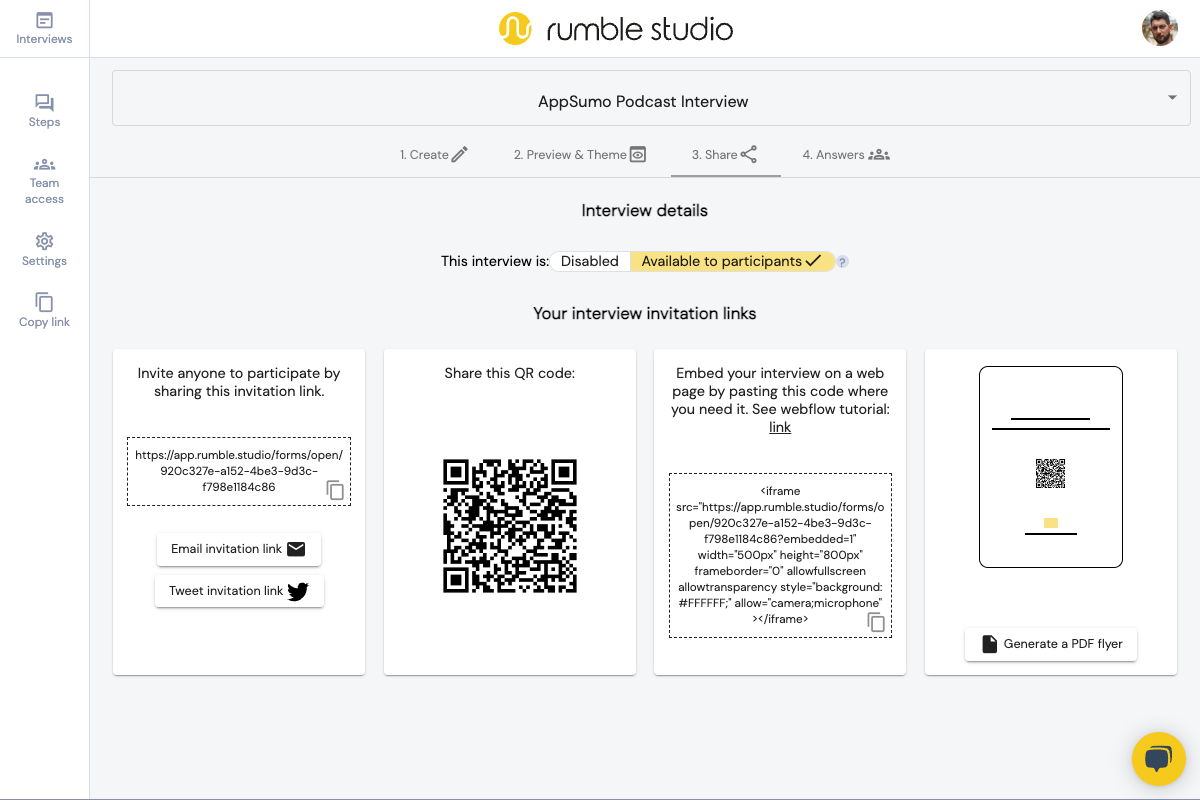Click the Copy link sidebar icon
The width and height of the screenshot is (1200, 800).
coord(44,310)
